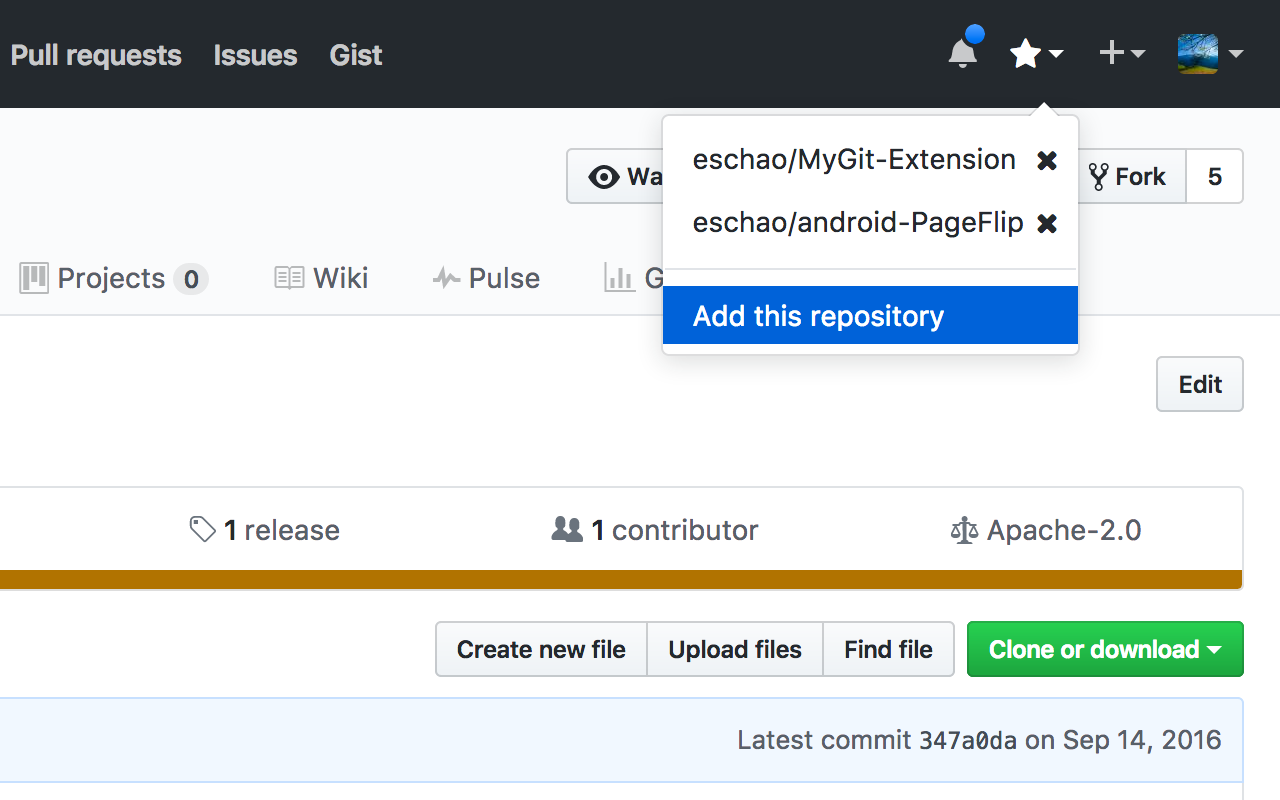Open eschao/MyGit-Extension repository entry

click(x=854, y=160)
